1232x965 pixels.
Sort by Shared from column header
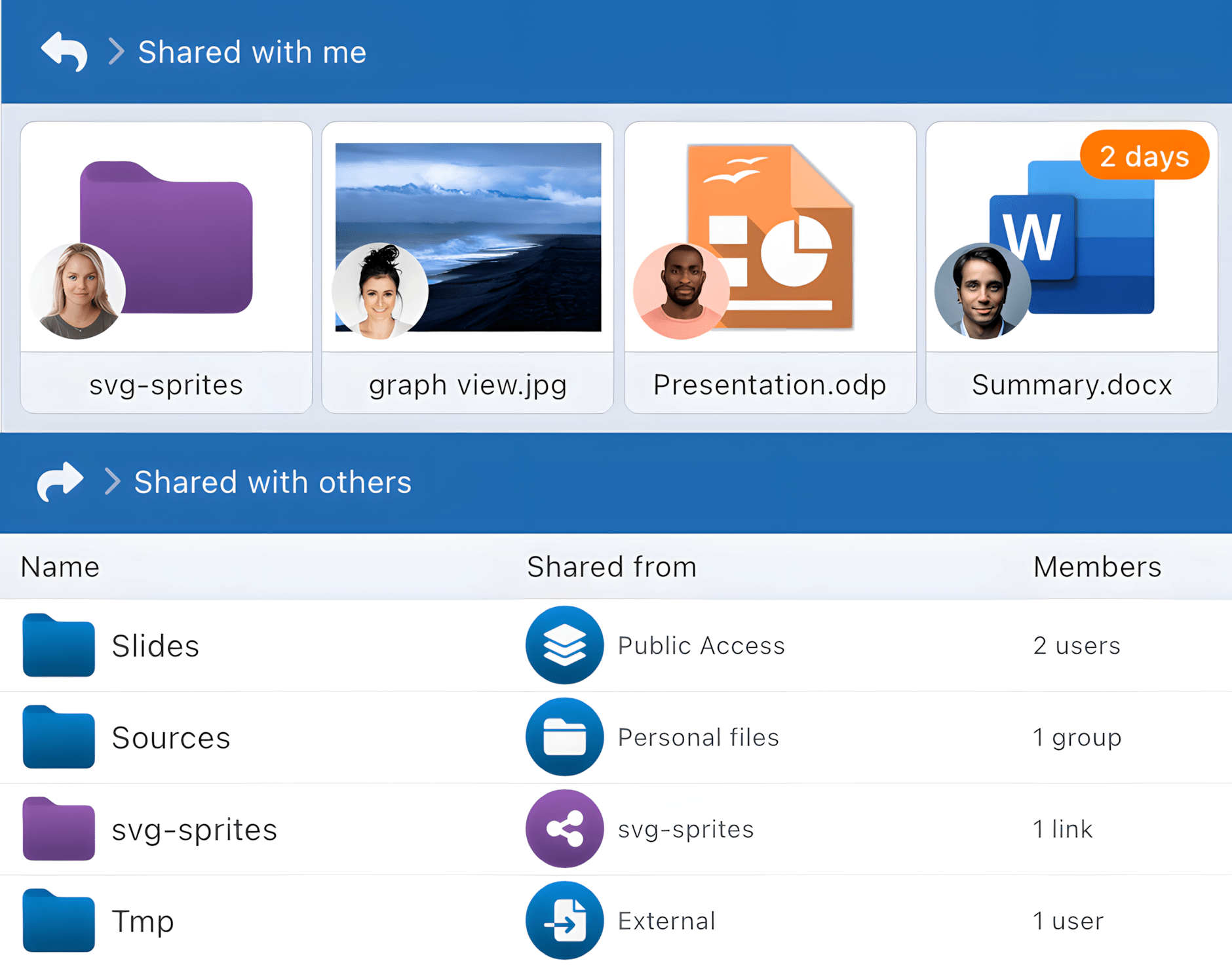[611, 567]
